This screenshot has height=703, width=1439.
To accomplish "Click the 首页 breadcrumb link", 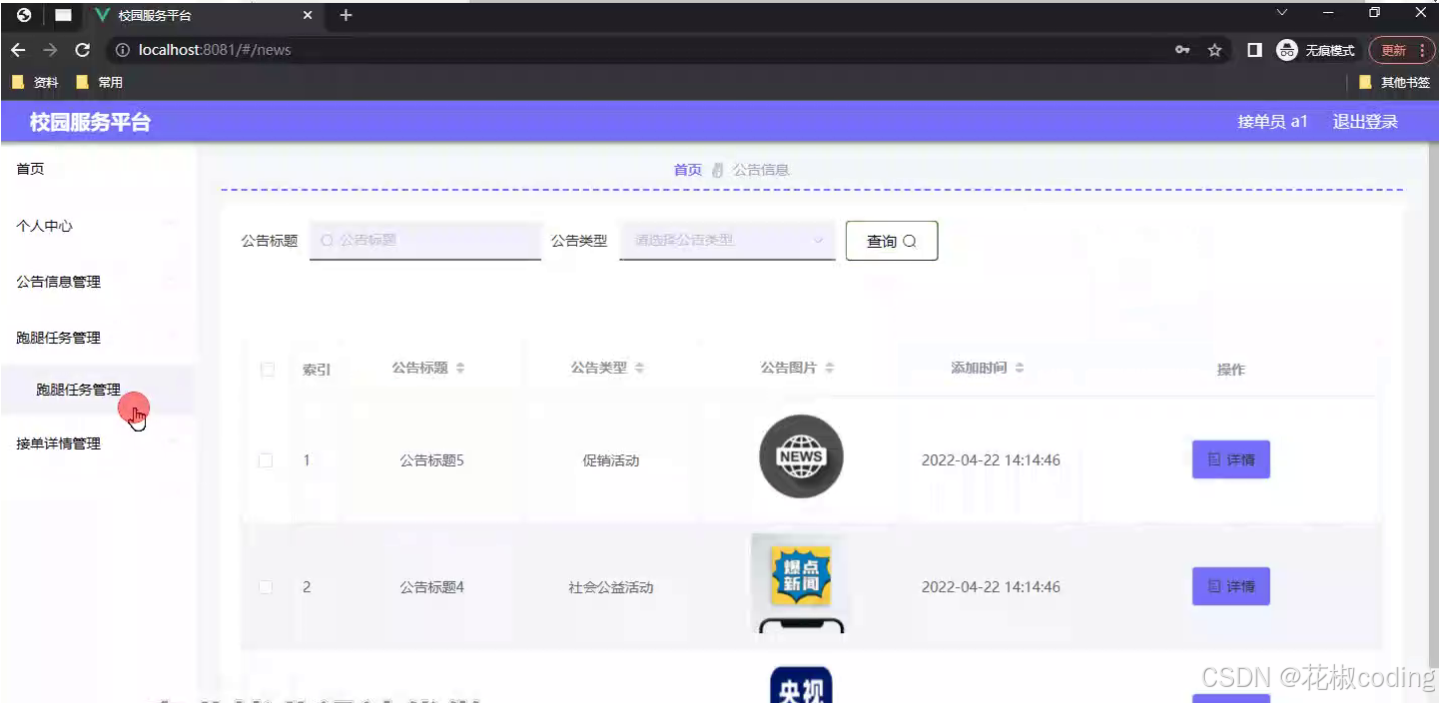I will click(686, 168).
